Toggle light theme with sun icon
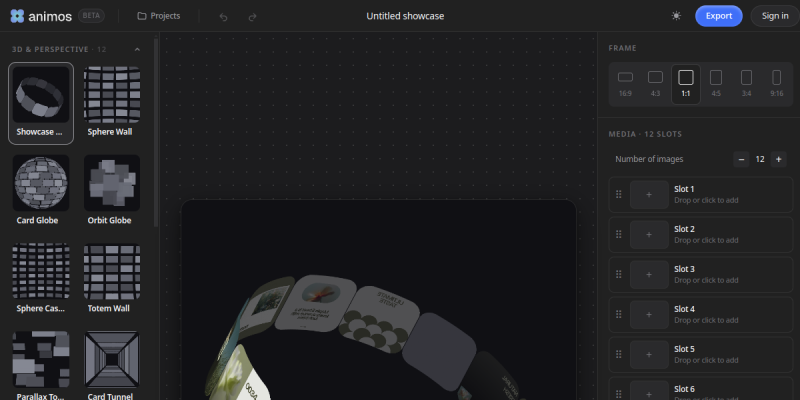 click(676, 16)
